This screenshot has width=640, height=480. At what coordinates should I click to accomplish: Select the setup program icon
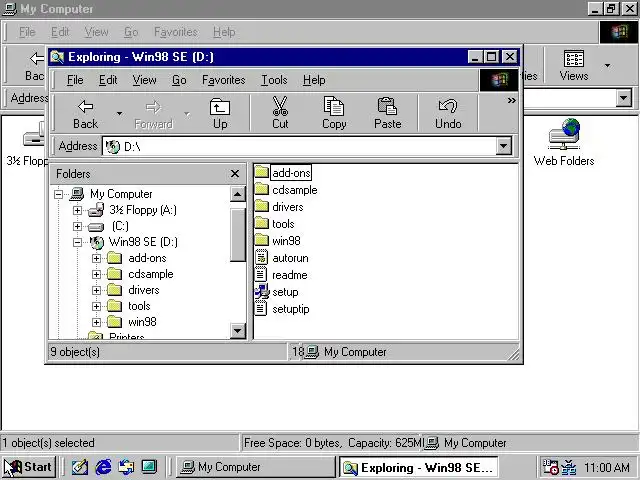coord(261,291)
